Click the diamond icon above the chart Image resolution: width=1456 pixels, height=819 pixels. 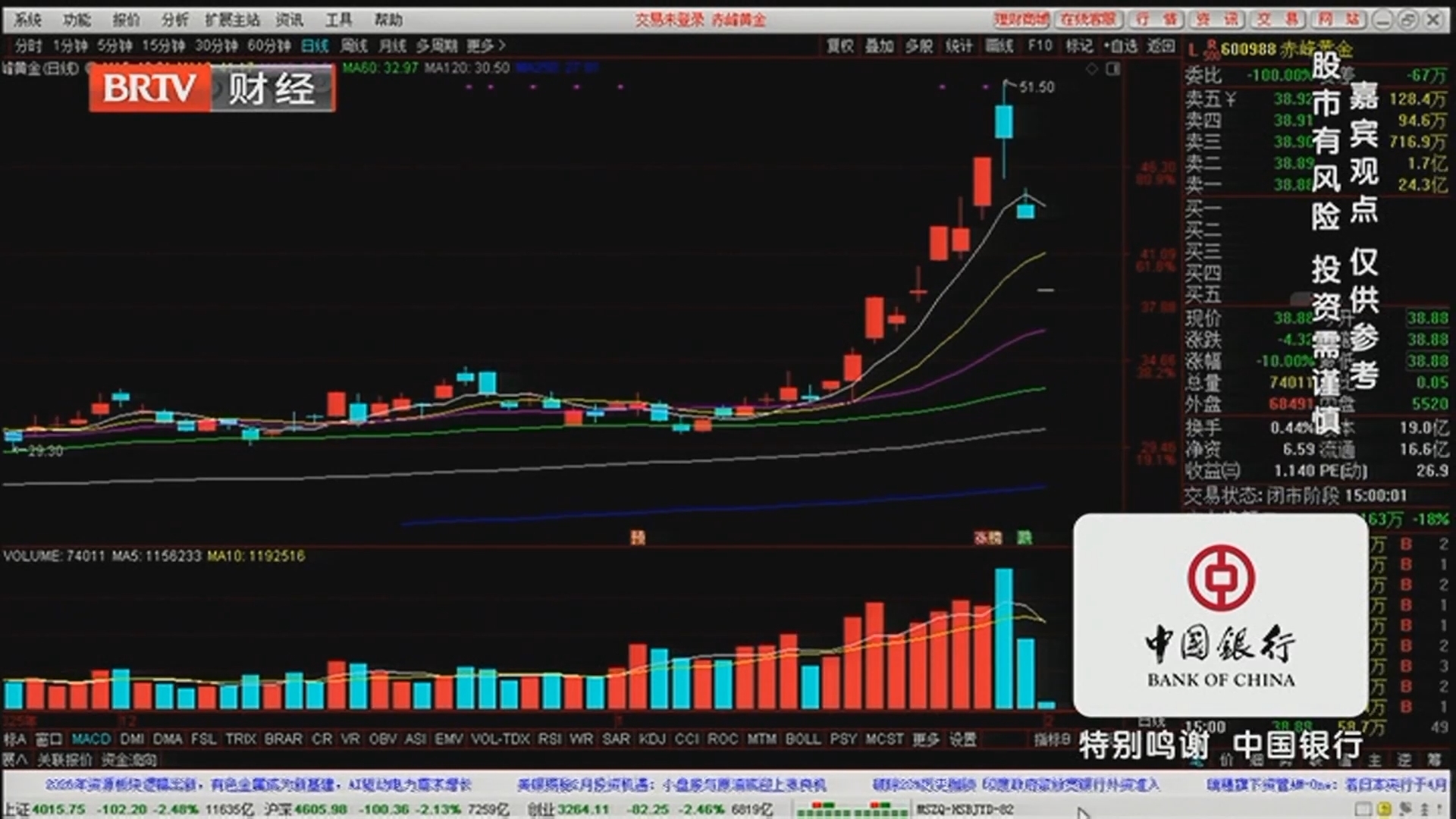[1092, 69]
